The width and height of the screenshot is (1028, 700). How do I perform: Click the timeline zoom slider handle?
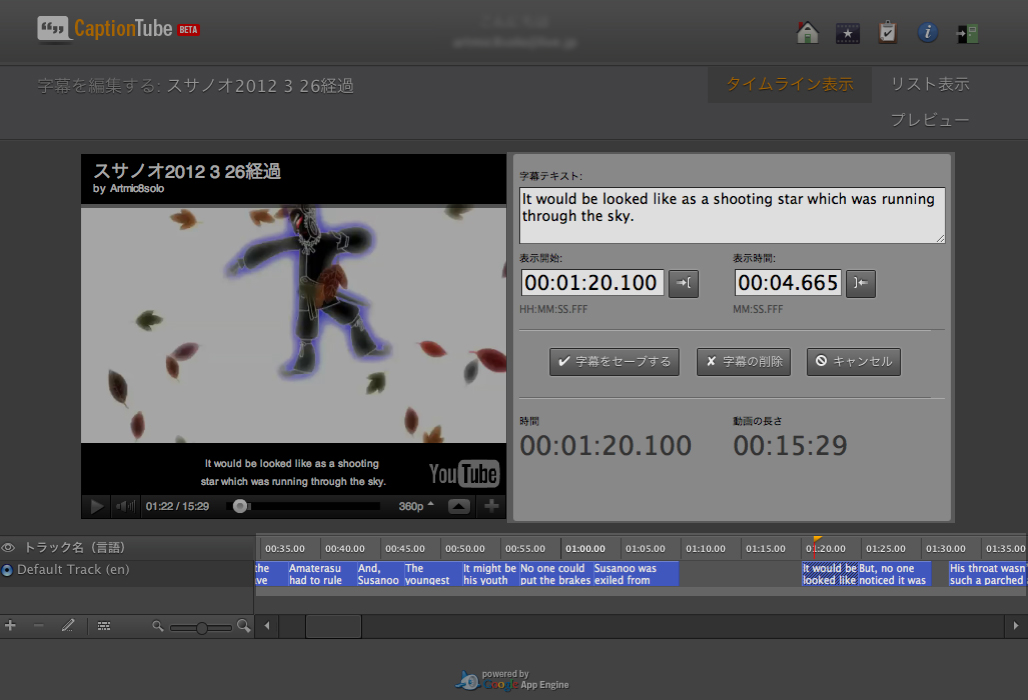(x=202, y=627)
